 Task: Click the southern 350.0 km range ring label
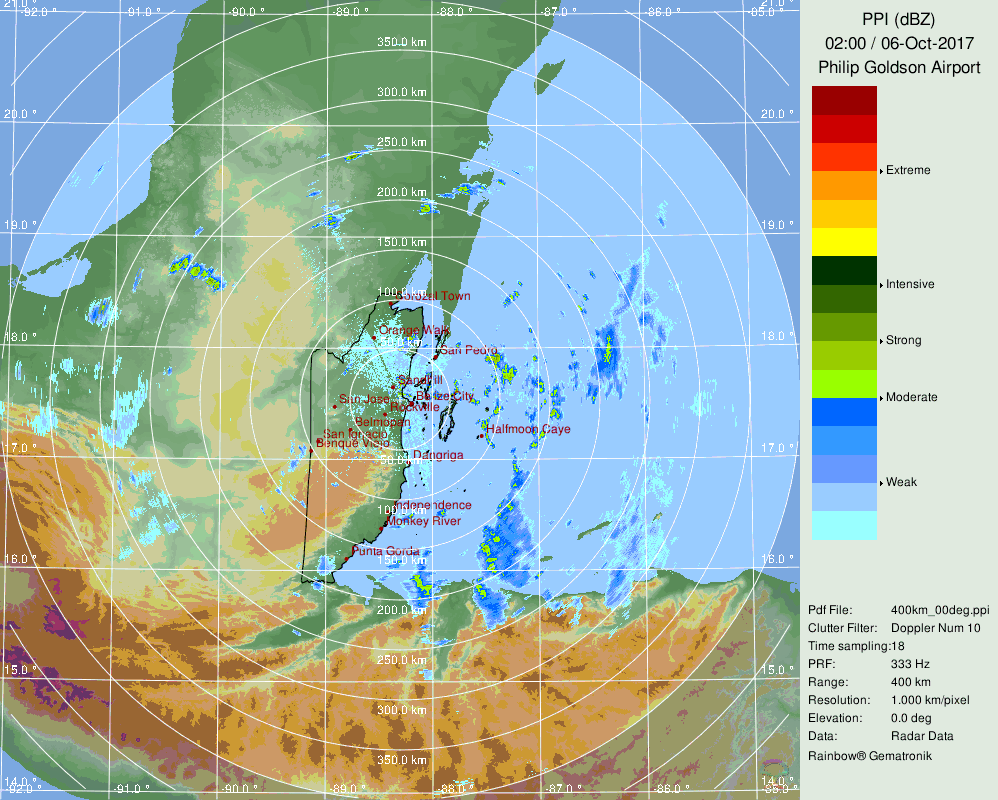pos(402,760)
